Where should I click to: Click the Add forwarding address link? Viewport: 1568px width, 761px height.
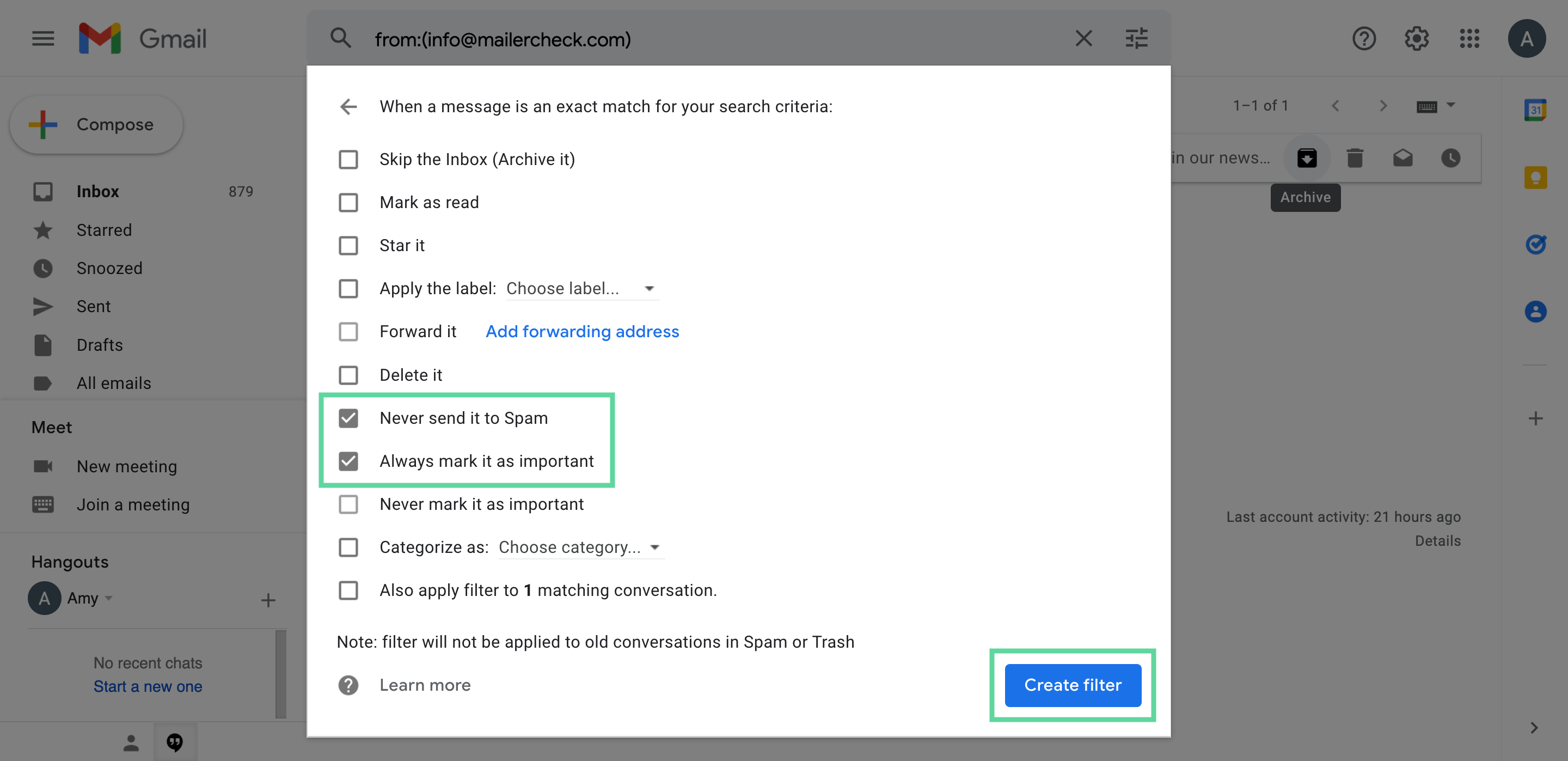582,331
